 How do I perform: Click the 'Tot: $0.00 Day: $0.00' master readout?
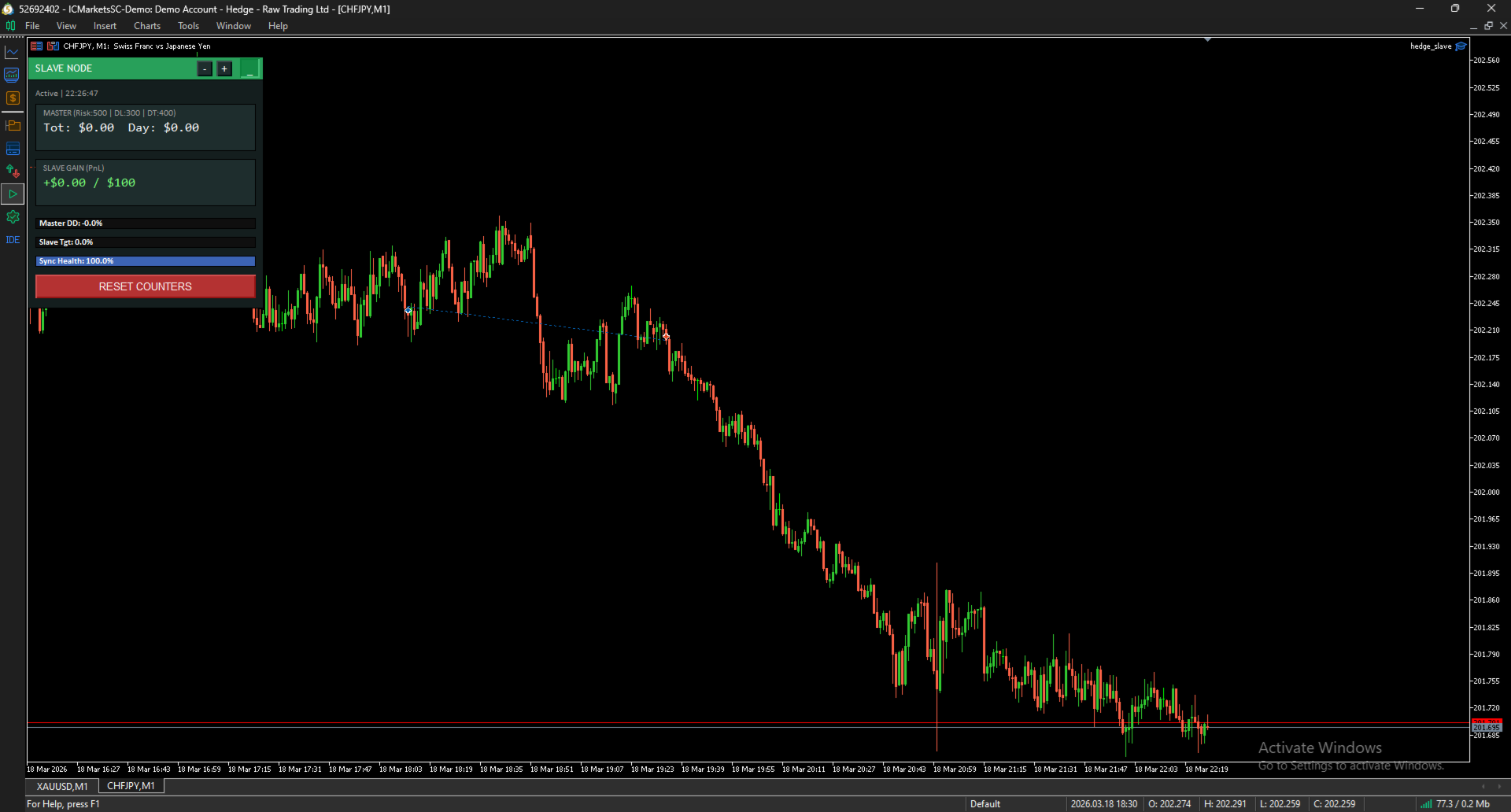point(121,127)
